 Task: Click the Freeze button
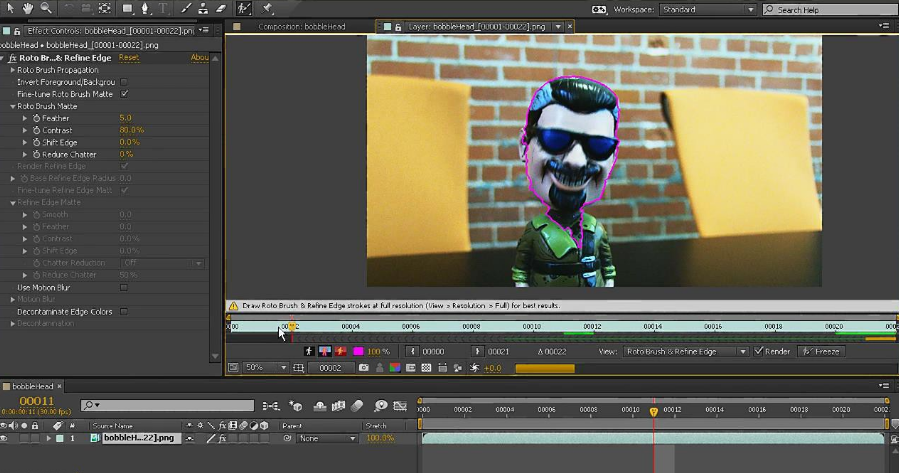click(x=822, y=351)
